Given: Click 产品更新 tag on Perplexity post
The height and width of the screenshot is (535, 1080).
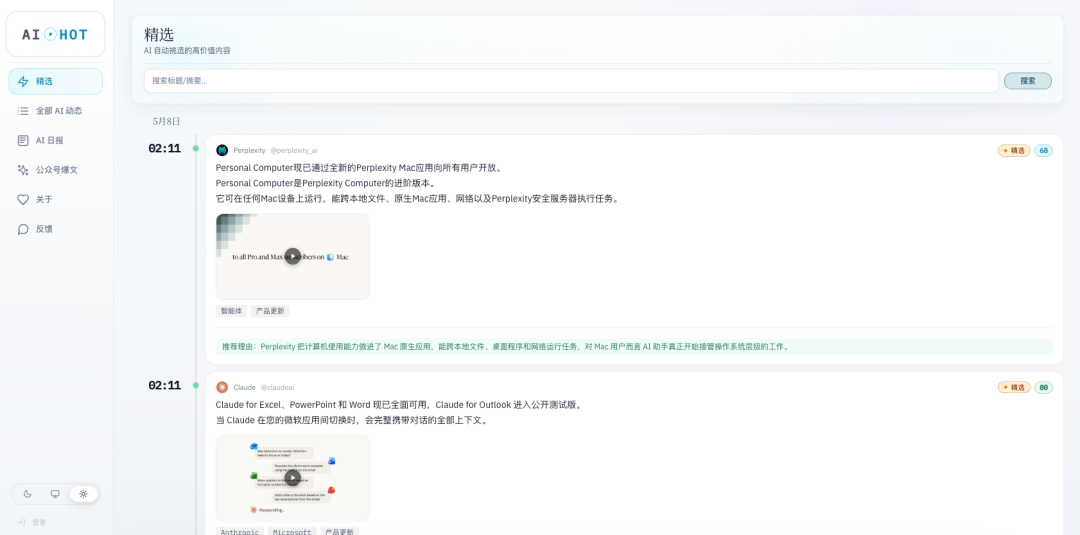Looking at the screenshot, I should tap(270, 311).
